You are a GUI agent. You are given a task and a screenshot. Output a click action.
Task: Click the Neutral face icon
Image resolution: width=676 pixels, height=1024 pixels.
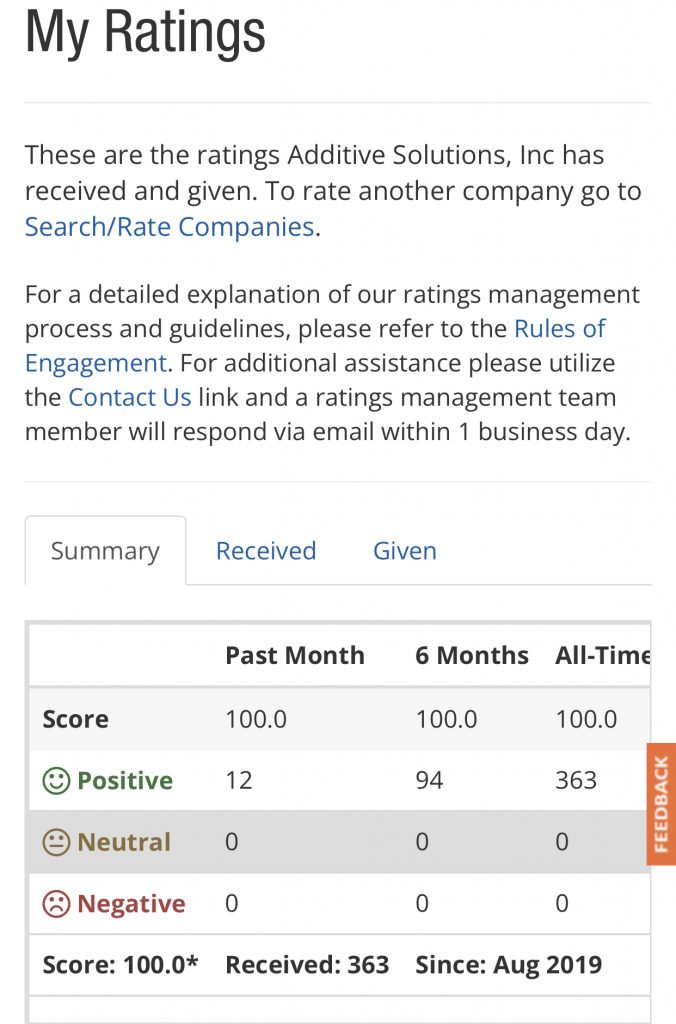[56, 843]
